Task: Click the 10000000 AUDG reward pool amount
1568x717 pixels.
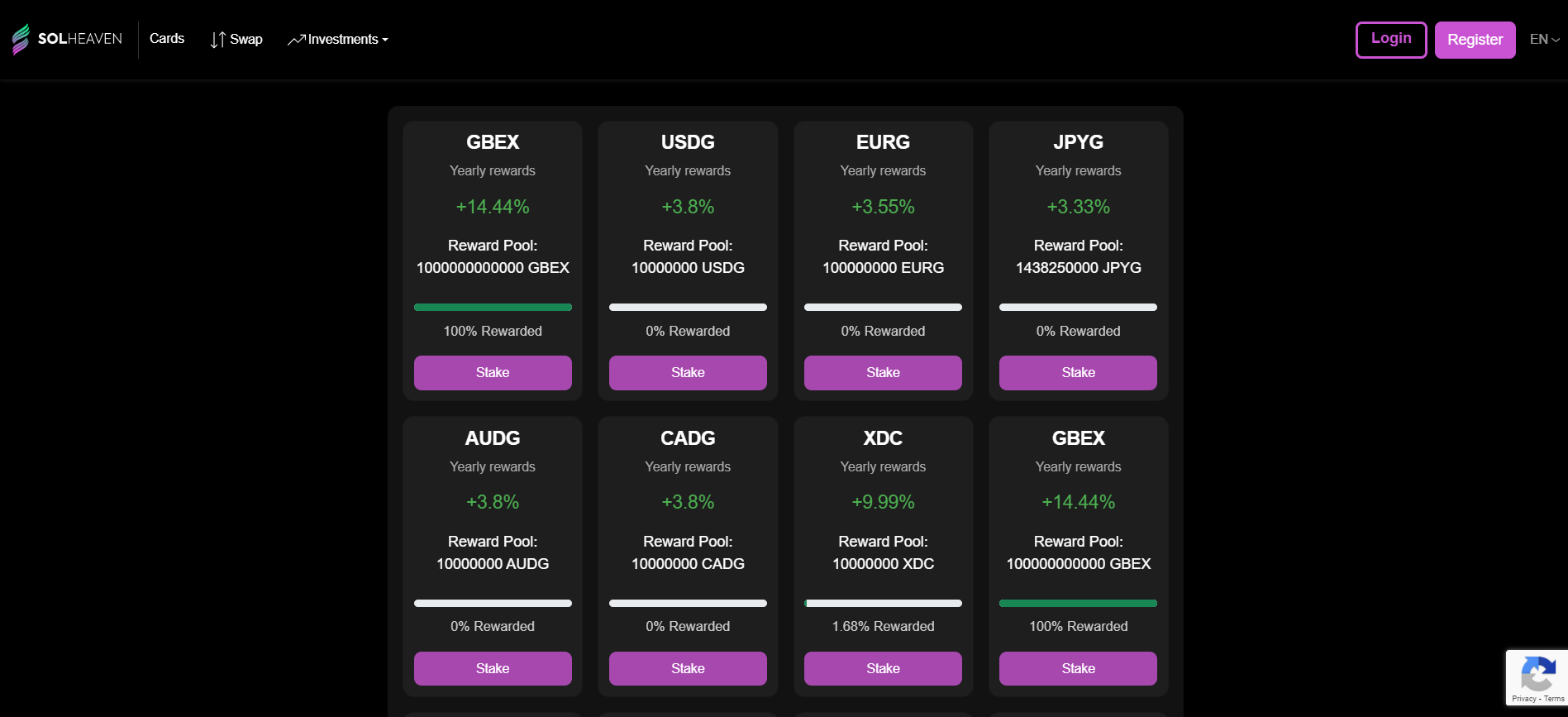Action: [493, 564]
